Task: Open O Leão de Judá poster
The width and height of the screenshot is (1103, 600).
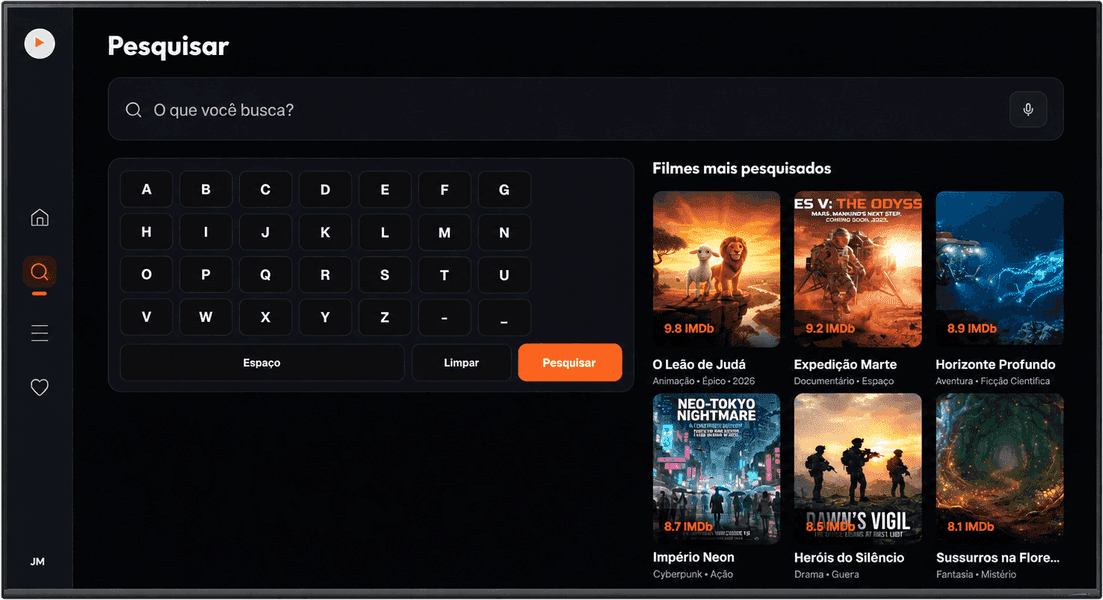Action: click(716, 269)
